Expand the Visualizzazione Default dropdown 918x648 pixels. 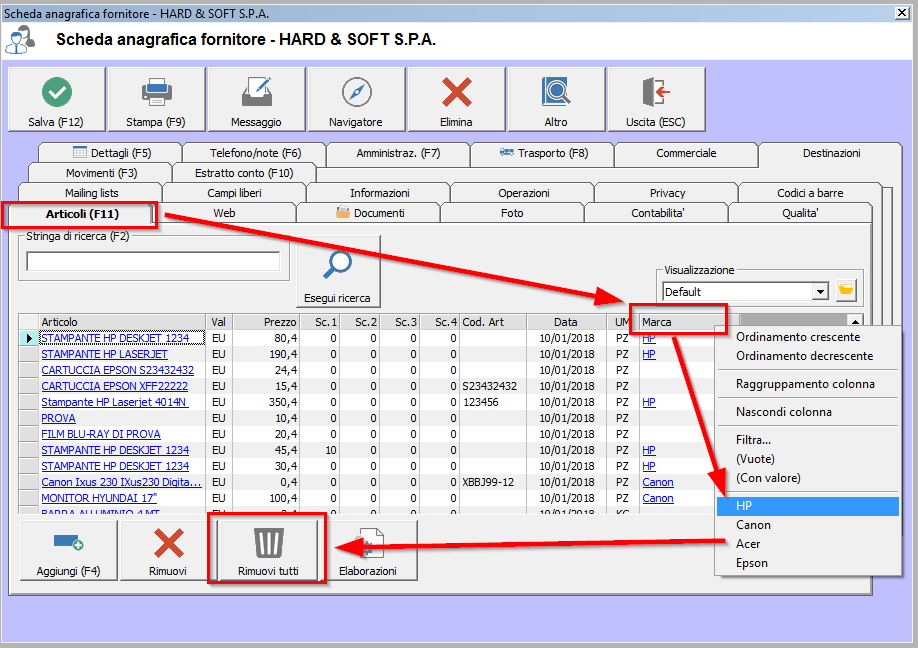(821, 292)
